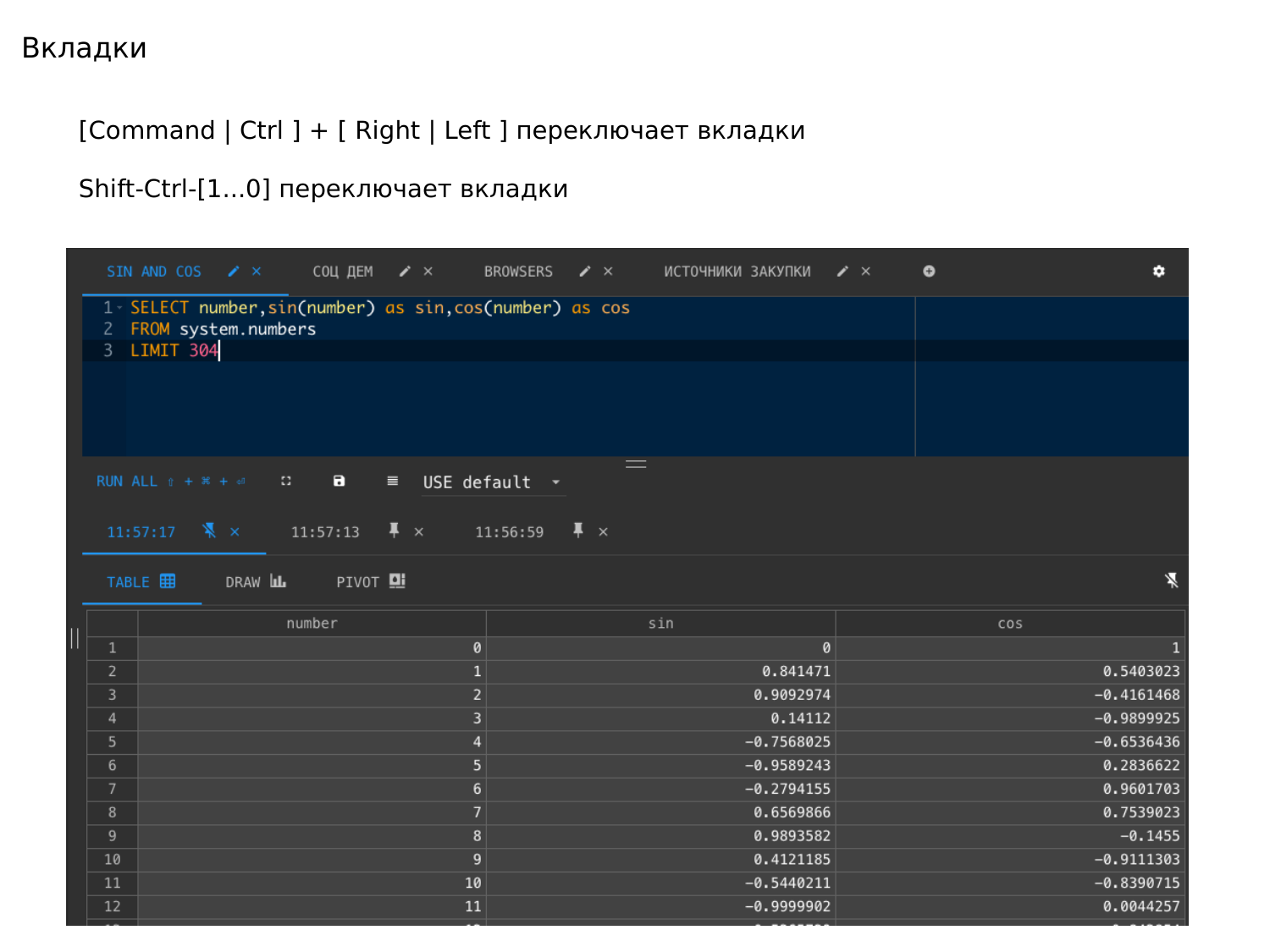Click the fullscreen editor icon

286,481
